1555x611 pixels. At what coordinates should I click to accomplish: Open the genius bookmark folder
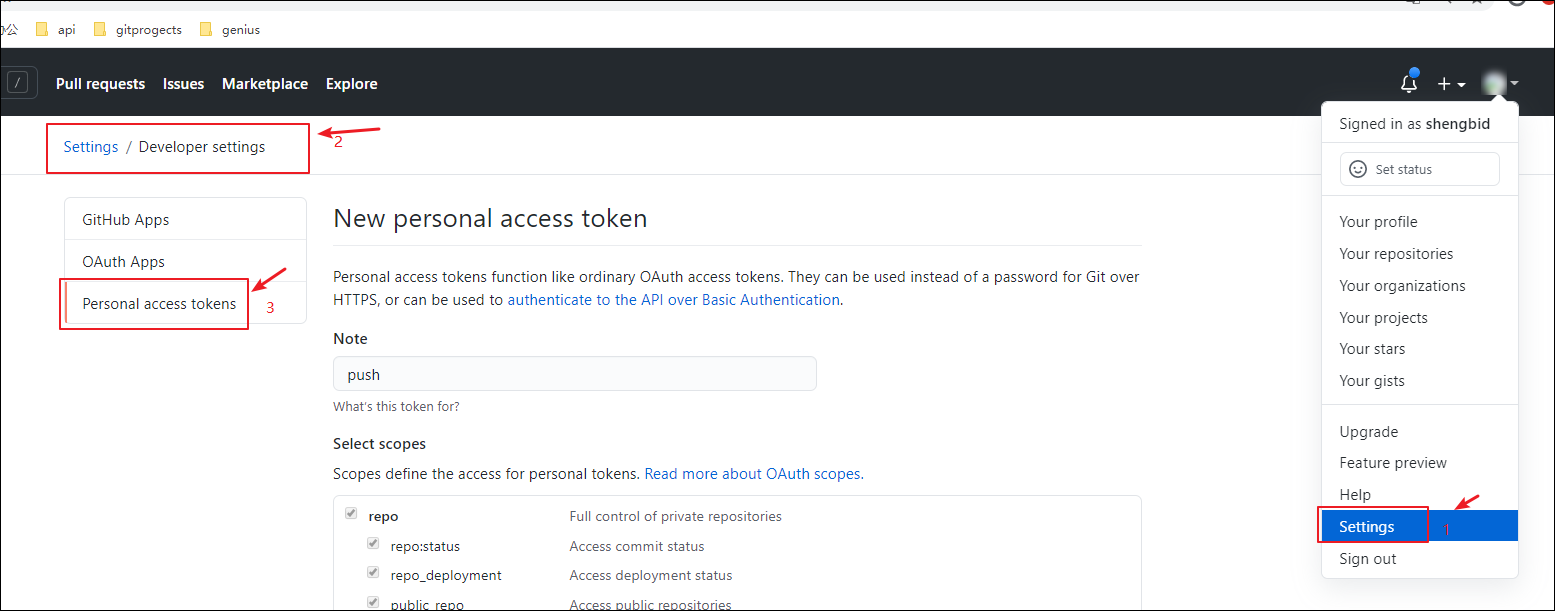(x=229, y=29)
